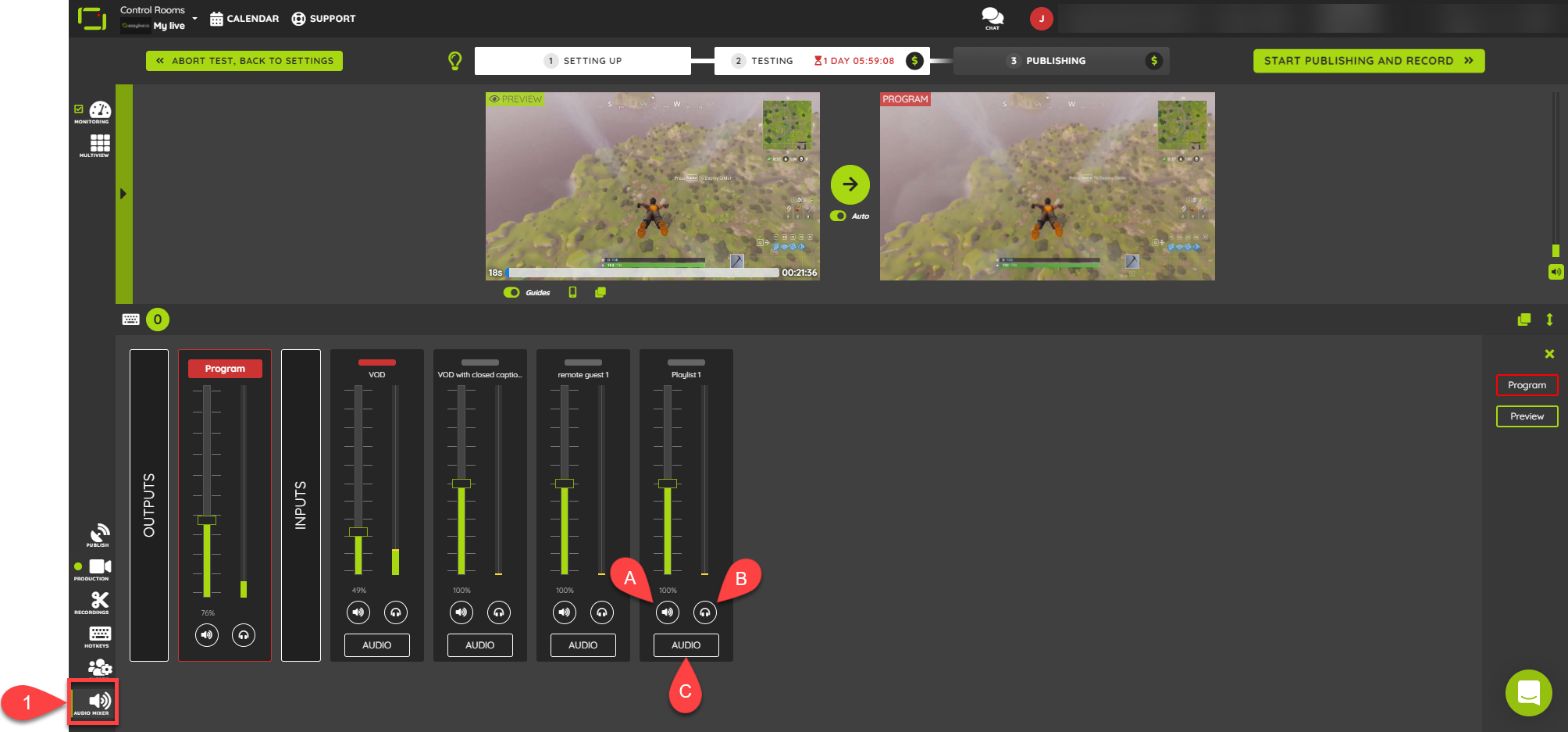This screenshot has height=732, width=1568.
Task: Select the Preview button in right panel
Action: tap(1527, 416)
